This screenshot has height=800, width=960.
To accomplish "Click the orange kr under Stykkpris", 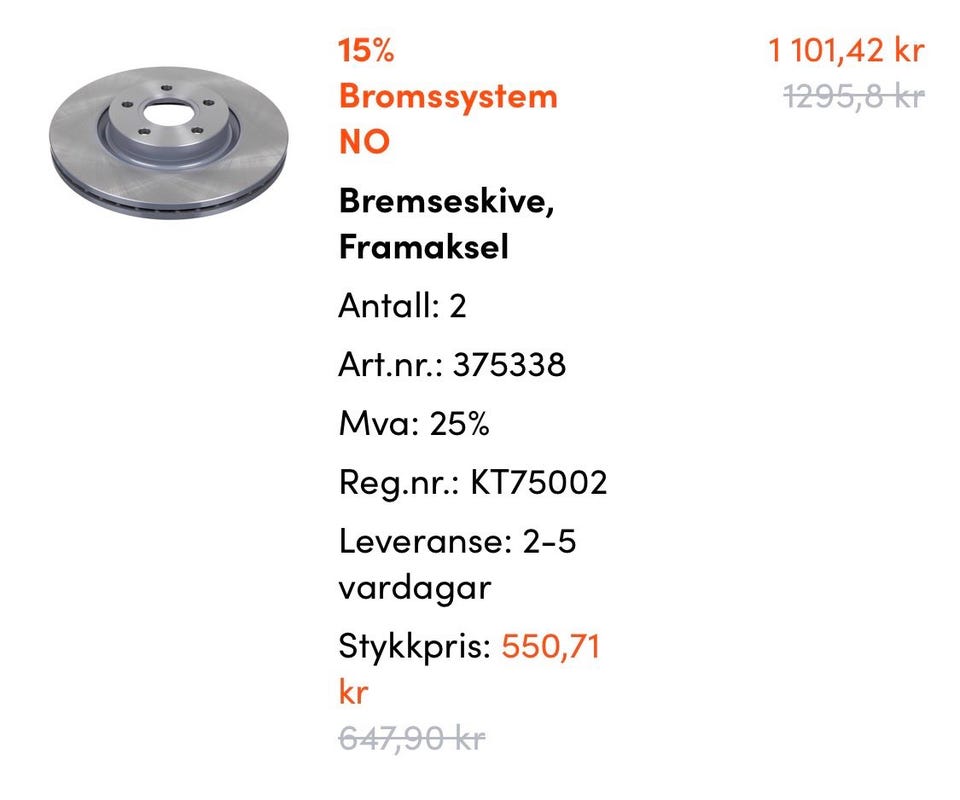I will click(353, 692).
